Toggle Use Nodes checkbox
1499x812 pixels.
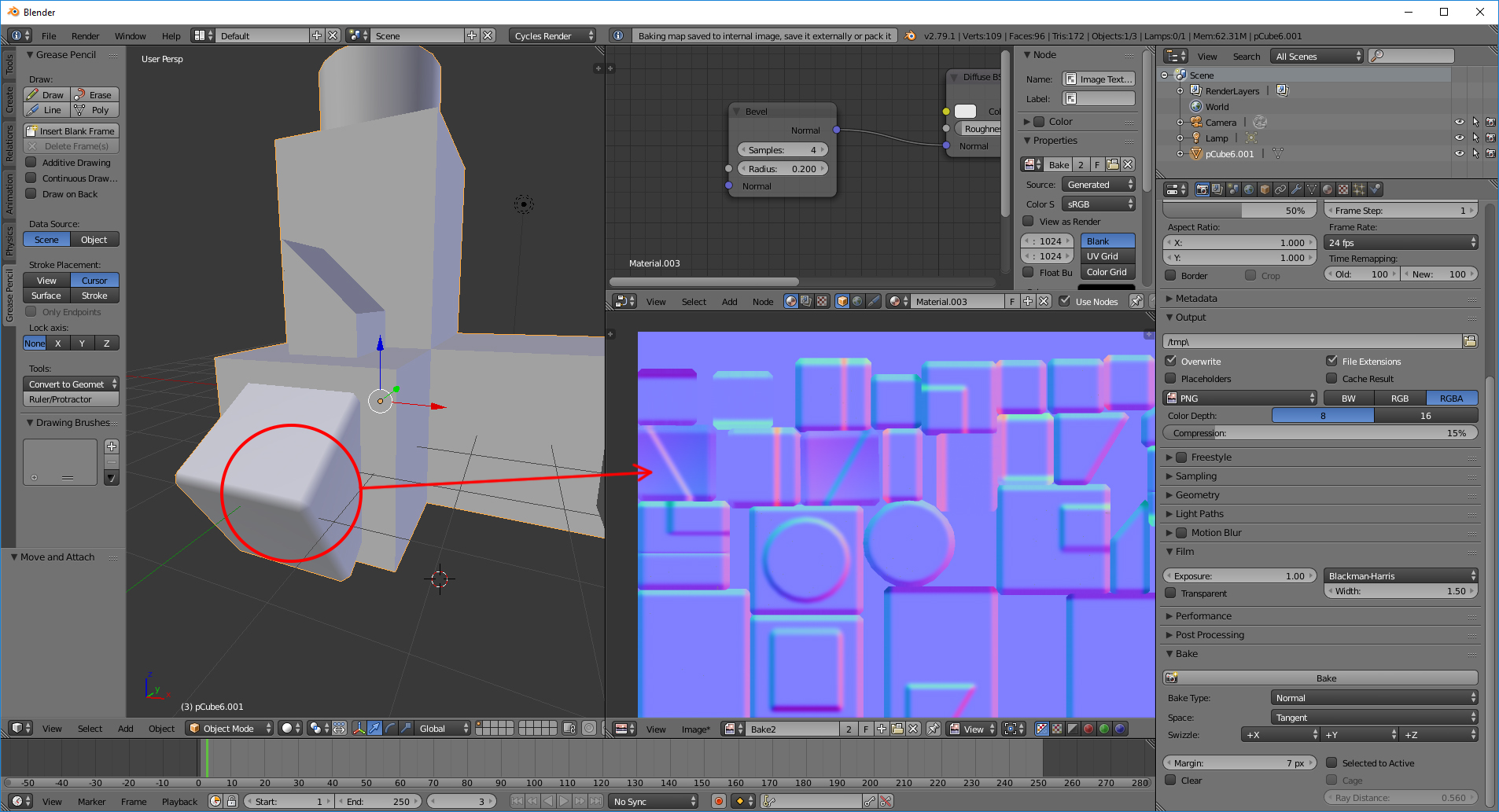coord(1064,301)
